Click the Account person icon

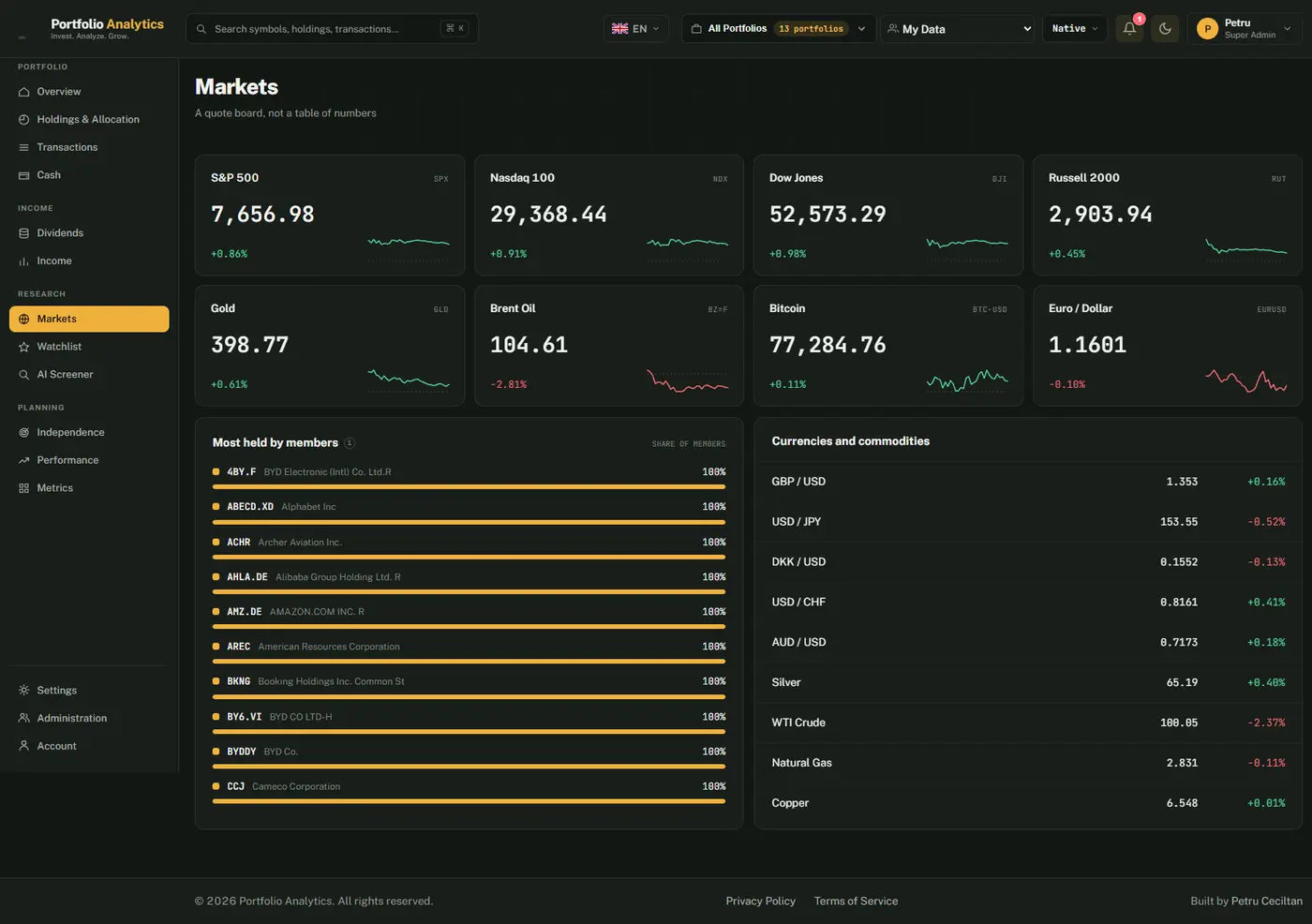click(x=24, y=746)
